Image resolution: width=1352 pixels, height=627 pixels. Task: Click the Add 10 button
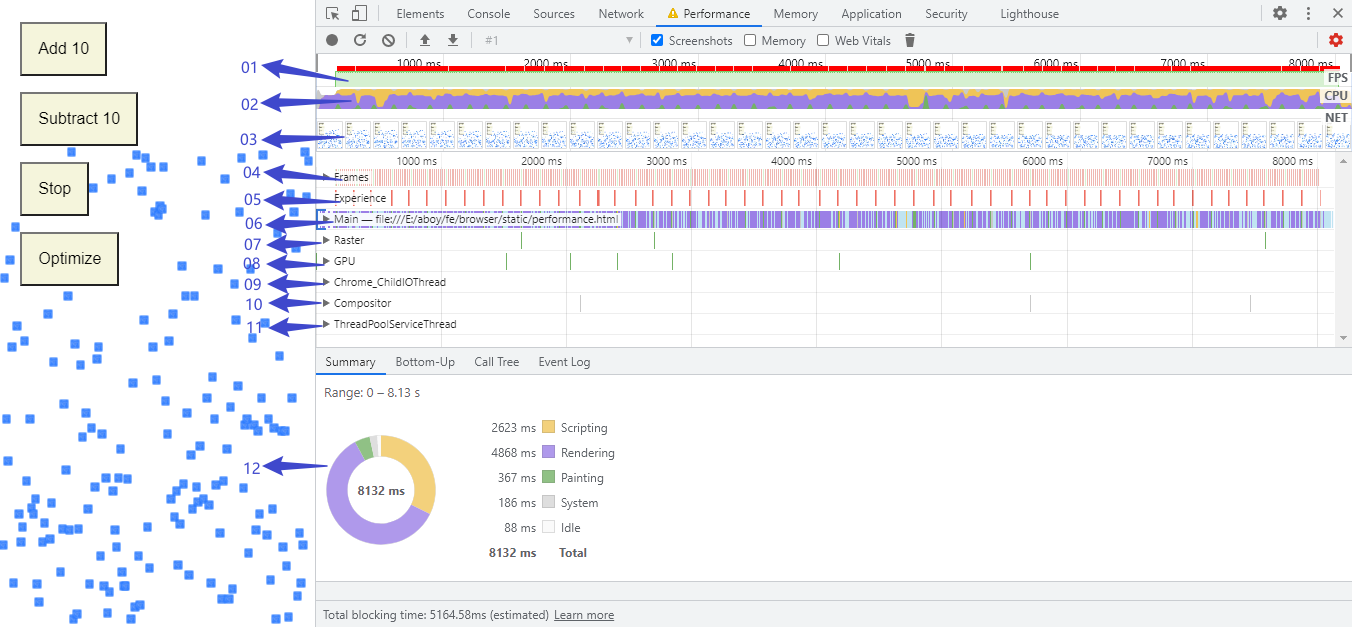pos(63,48)
